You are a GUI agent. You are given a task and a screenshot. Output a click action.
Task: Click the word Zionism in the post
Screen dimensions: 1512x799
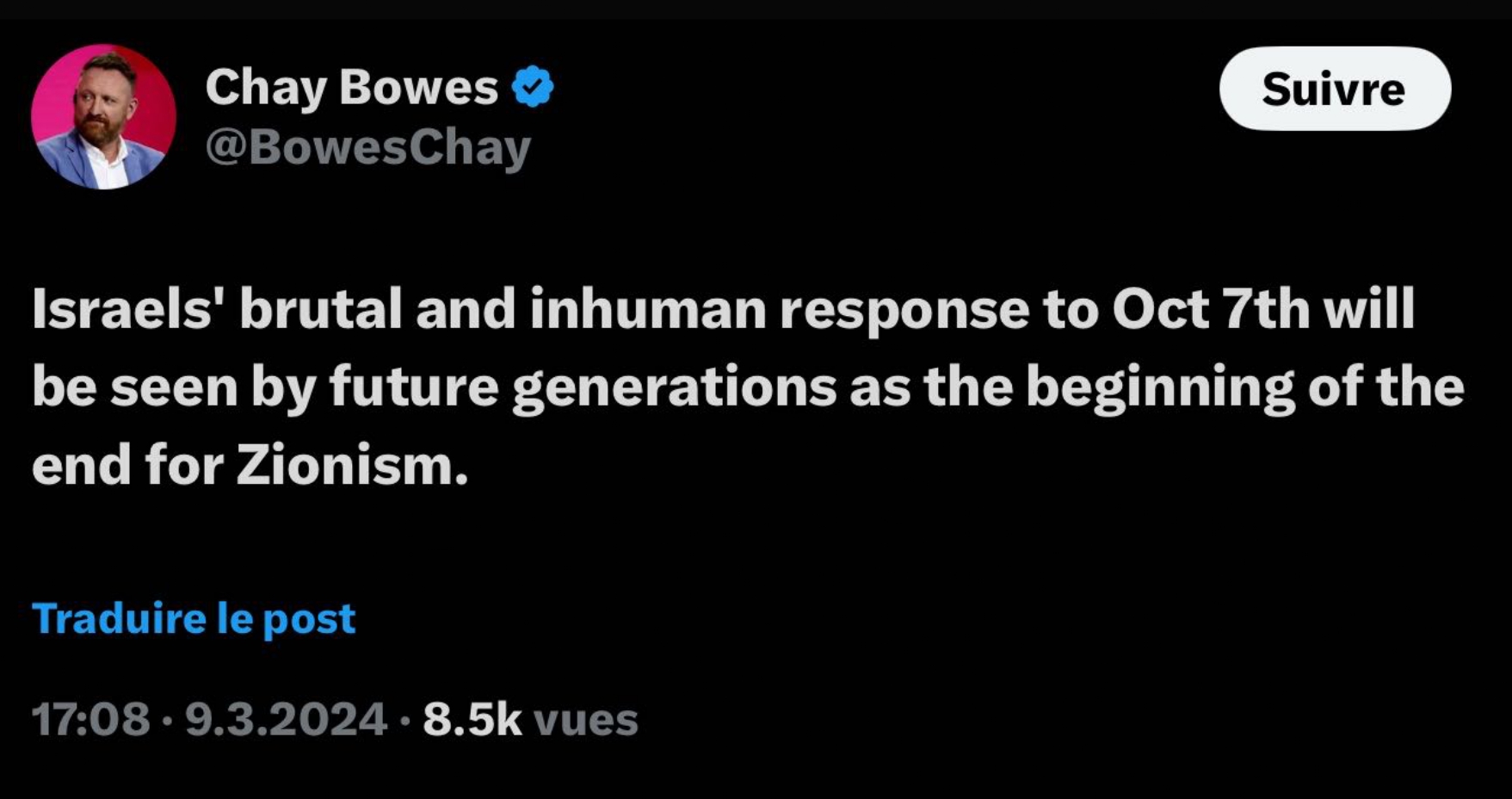(352, 466)
